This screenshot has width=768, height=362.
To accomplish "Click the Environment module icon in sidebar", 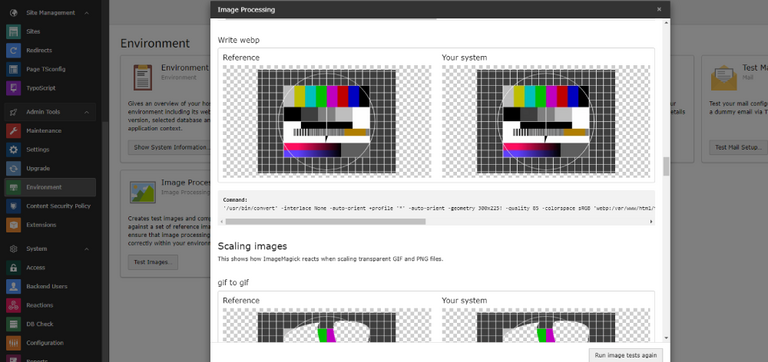I will pyautogui.click(x=14, y=187).
